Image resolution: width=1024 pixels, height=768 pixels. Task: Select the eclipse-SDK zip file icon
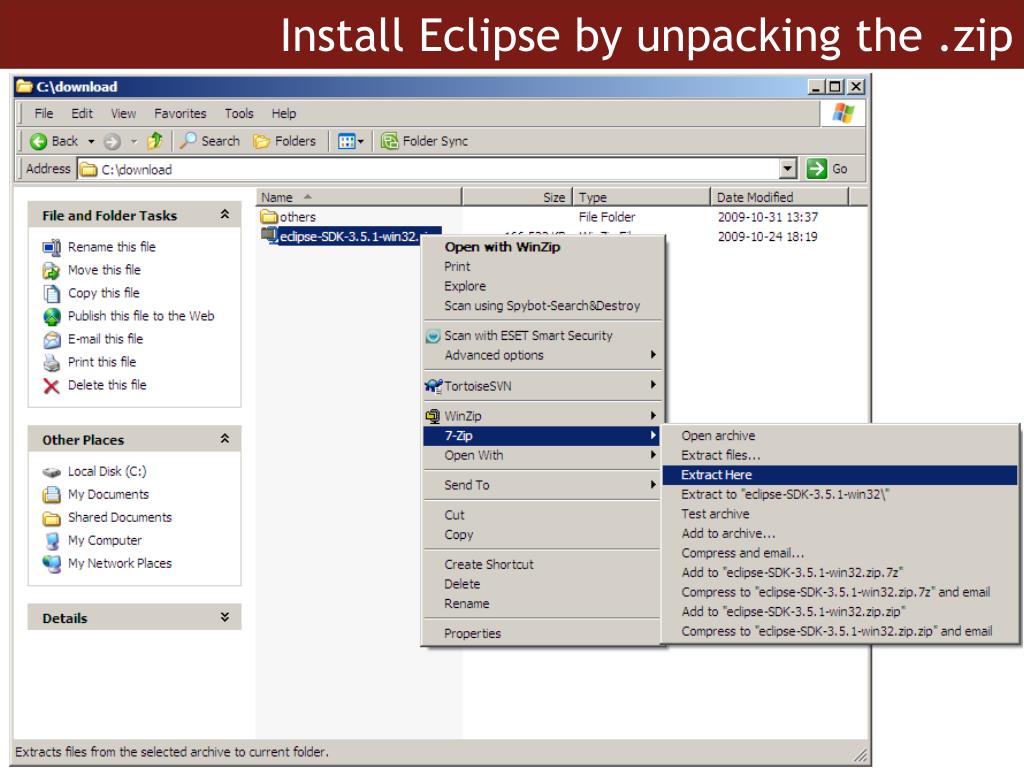pyautogui.click(x=268, y=235)
